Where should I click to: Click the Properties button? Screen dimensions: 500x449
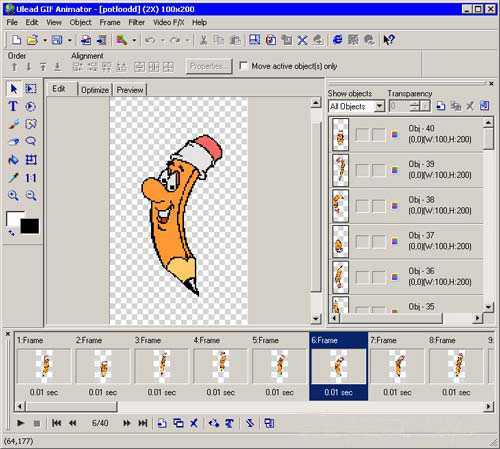209,66
